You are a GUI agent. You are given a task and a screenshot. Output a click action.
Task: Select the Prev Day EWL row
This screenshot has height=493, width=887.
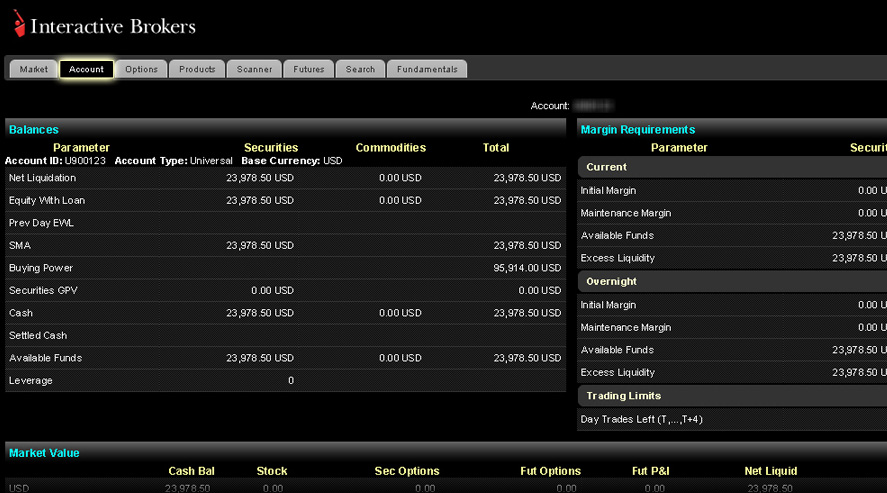[285, 223]
